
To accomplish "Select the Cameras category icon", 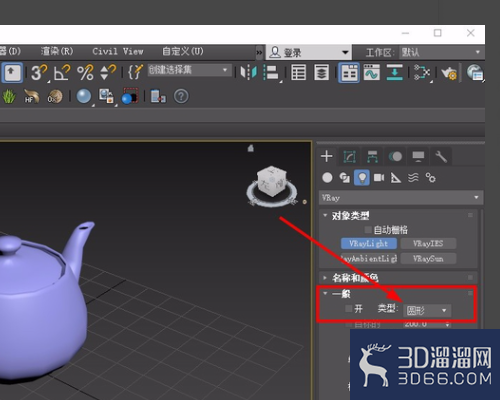I will (x=379, y=178).
